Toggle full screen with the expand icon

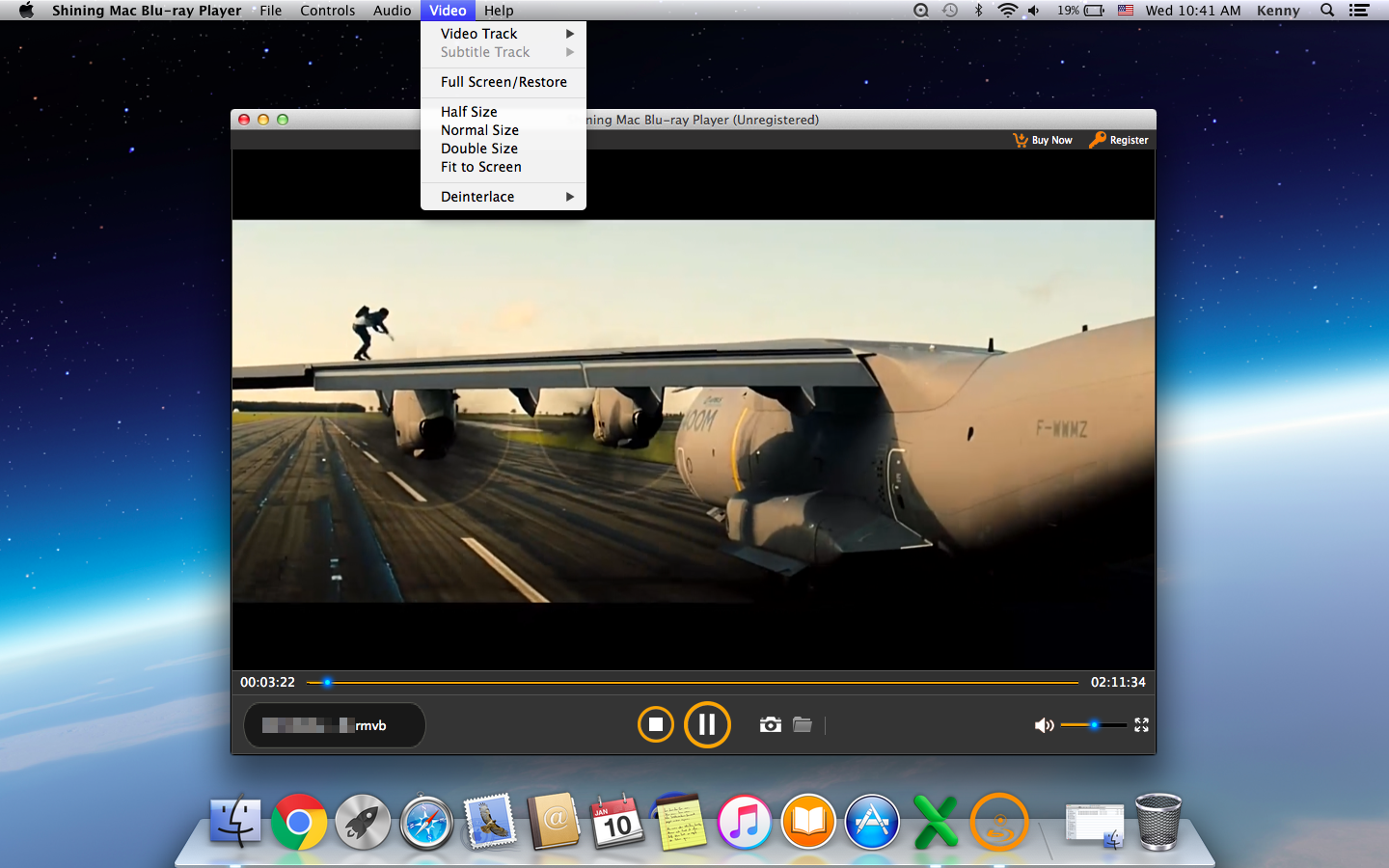point(1141,724)
